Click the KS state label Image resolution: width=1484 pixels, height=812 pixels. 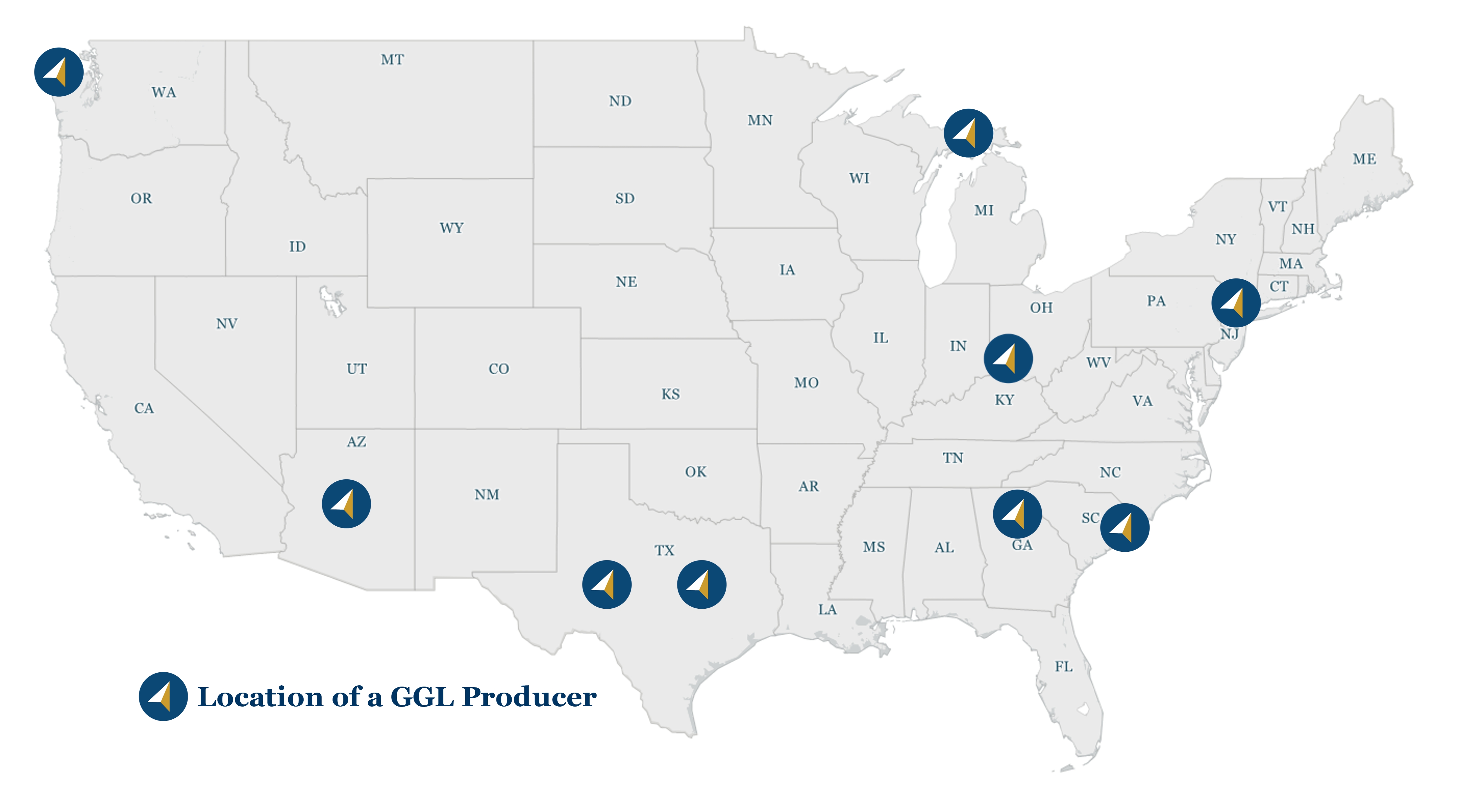(x=670, y=394)
